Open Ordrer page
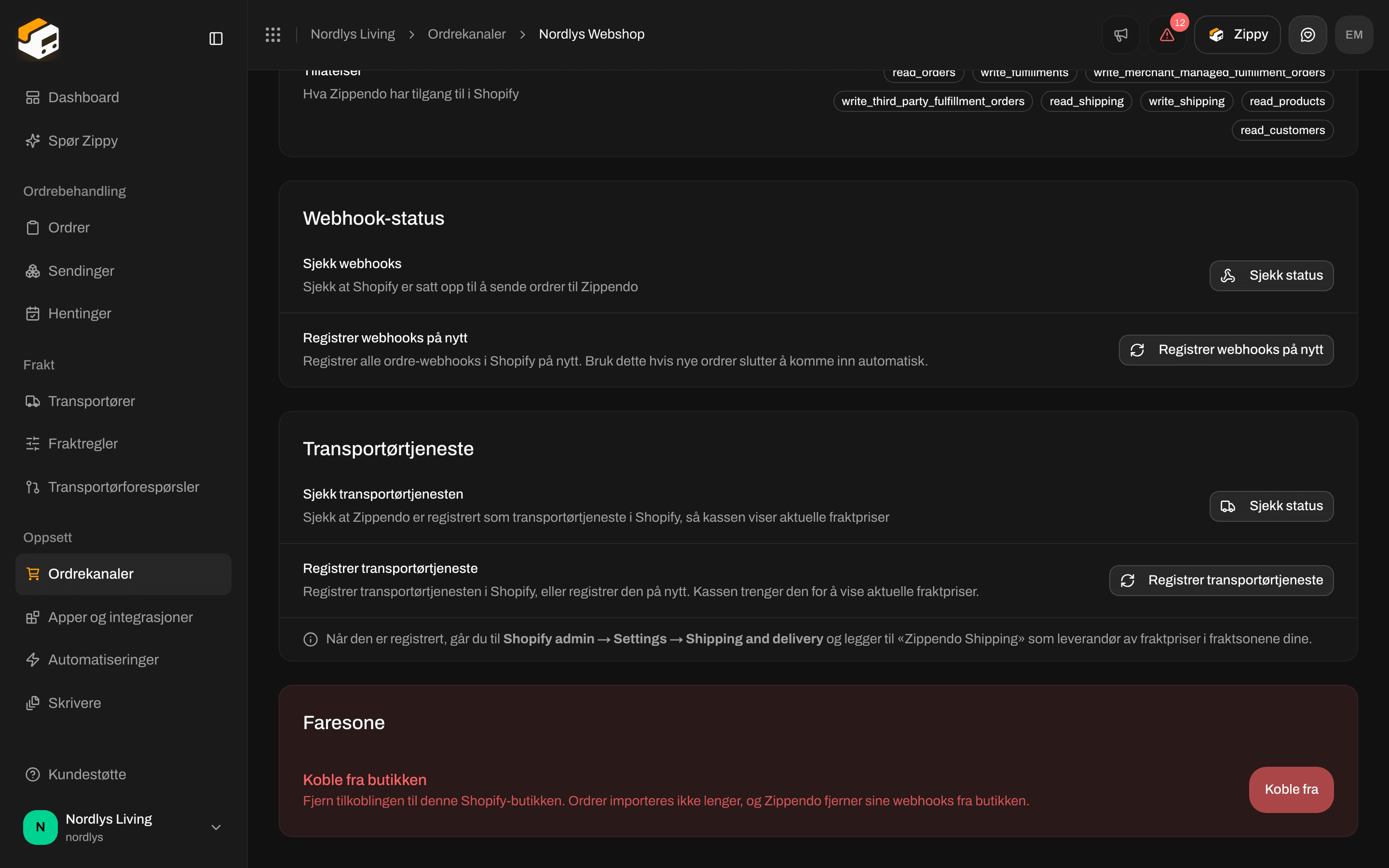Viewport: 1389px width, 868px height. [123, 227]
